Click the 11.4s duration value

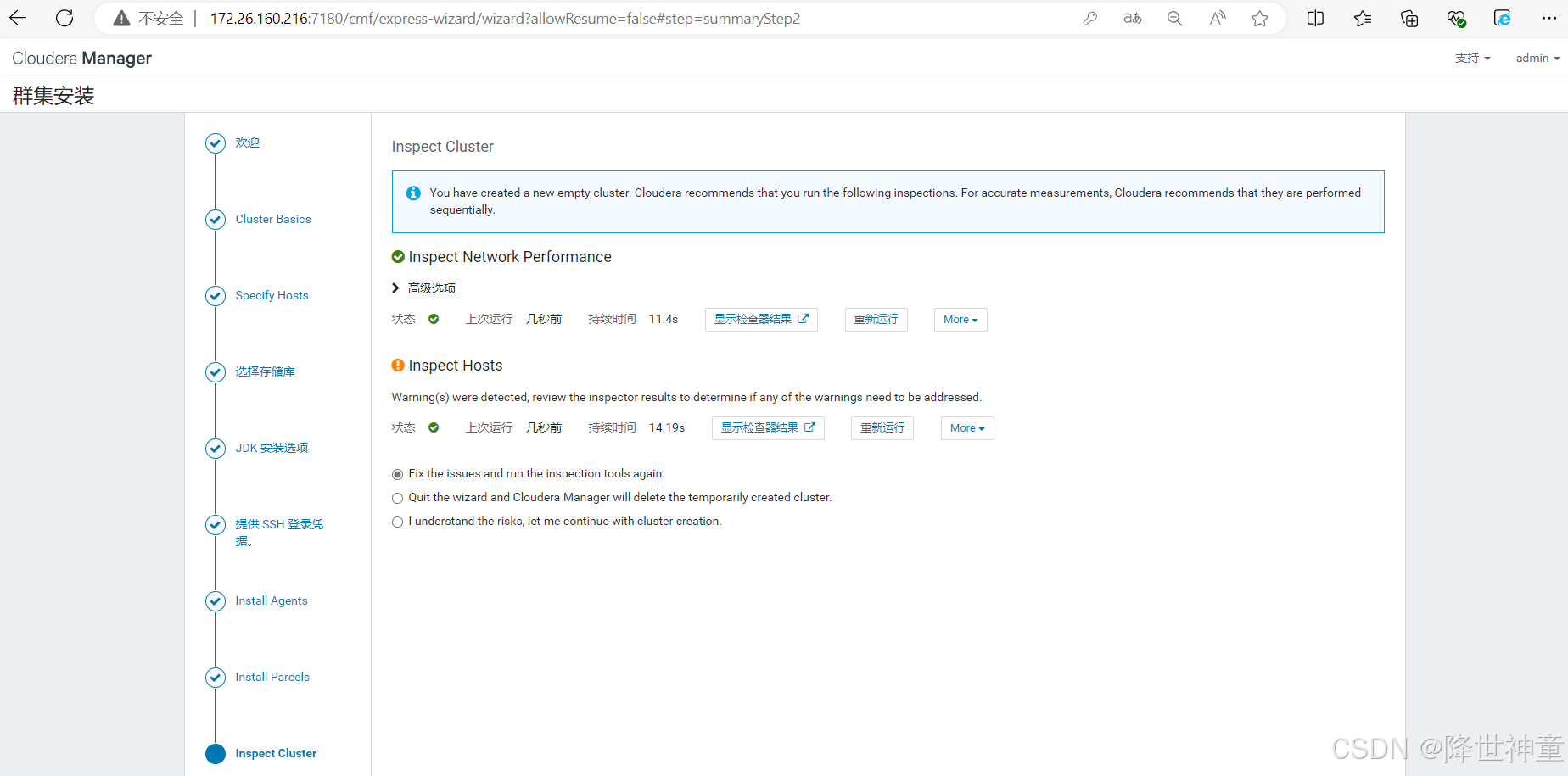click(x=664, y=319)
